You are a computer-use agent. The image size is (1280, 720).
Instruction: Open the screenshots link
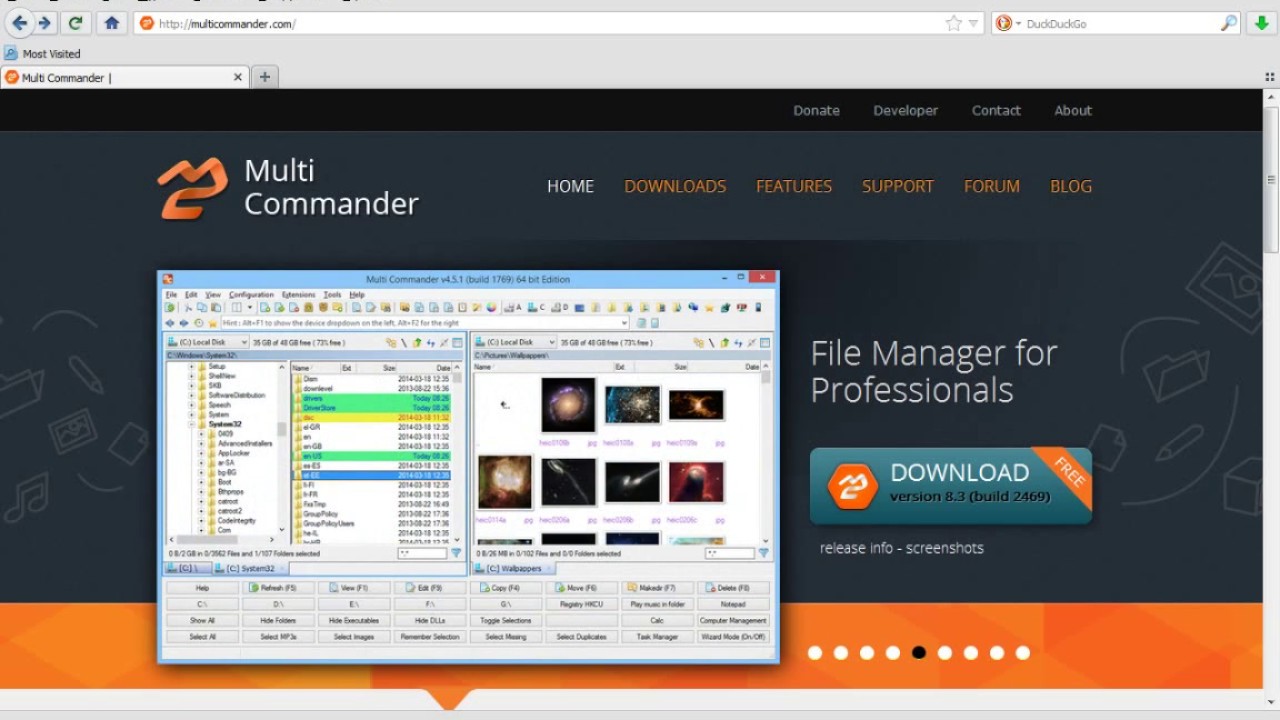[x=945, y=548]
